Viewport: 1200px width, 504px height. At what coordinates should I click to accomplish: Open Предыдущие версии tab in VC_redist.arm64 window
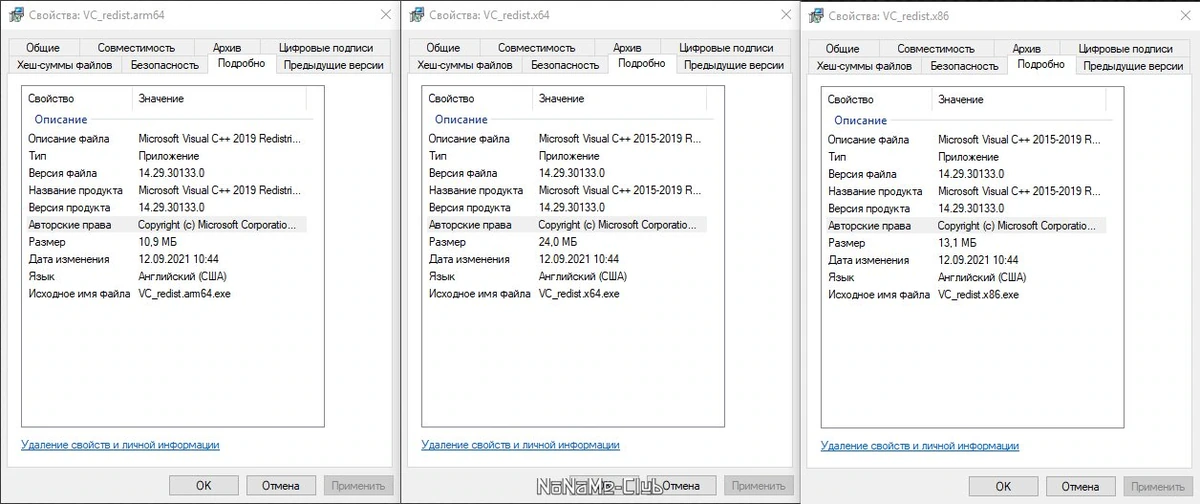click(334, 65)
